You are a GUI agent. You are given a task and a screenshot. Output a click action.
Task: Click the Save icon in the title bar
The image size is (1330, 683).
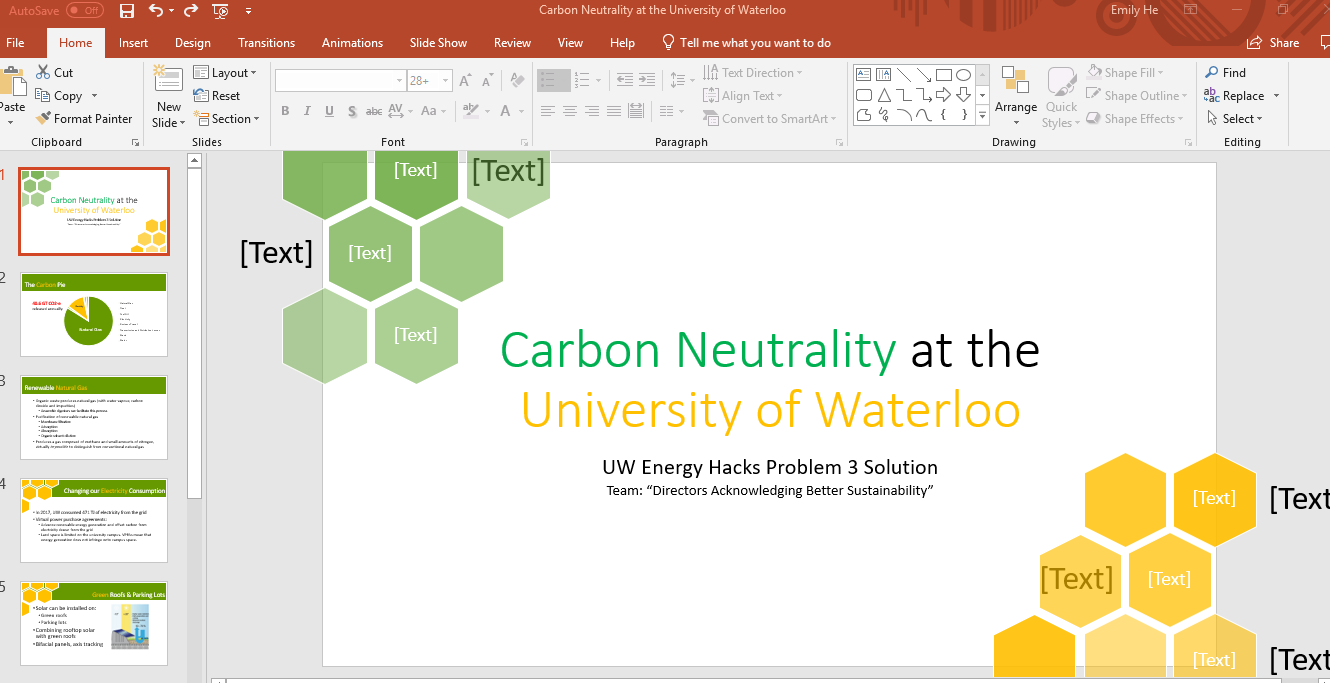[x=127, y=11]
